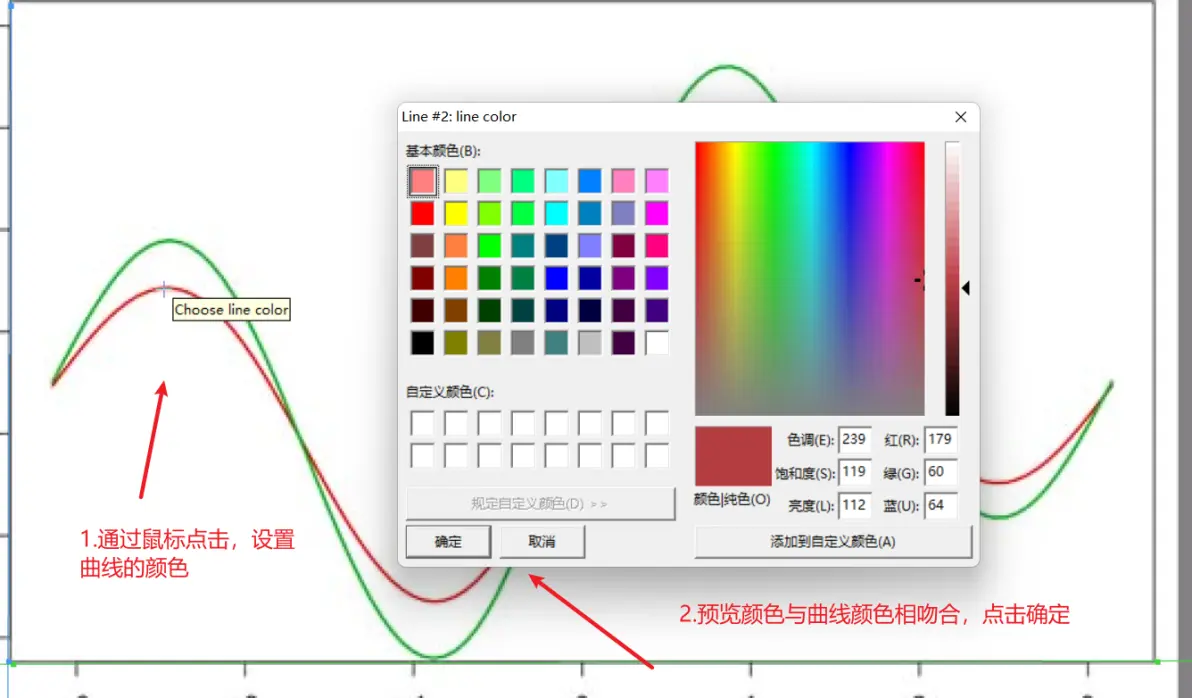Viewport: 1192px width, 698px height.
Task: Select the hot pink swatch in third row
Action: [x=657, y=246]
